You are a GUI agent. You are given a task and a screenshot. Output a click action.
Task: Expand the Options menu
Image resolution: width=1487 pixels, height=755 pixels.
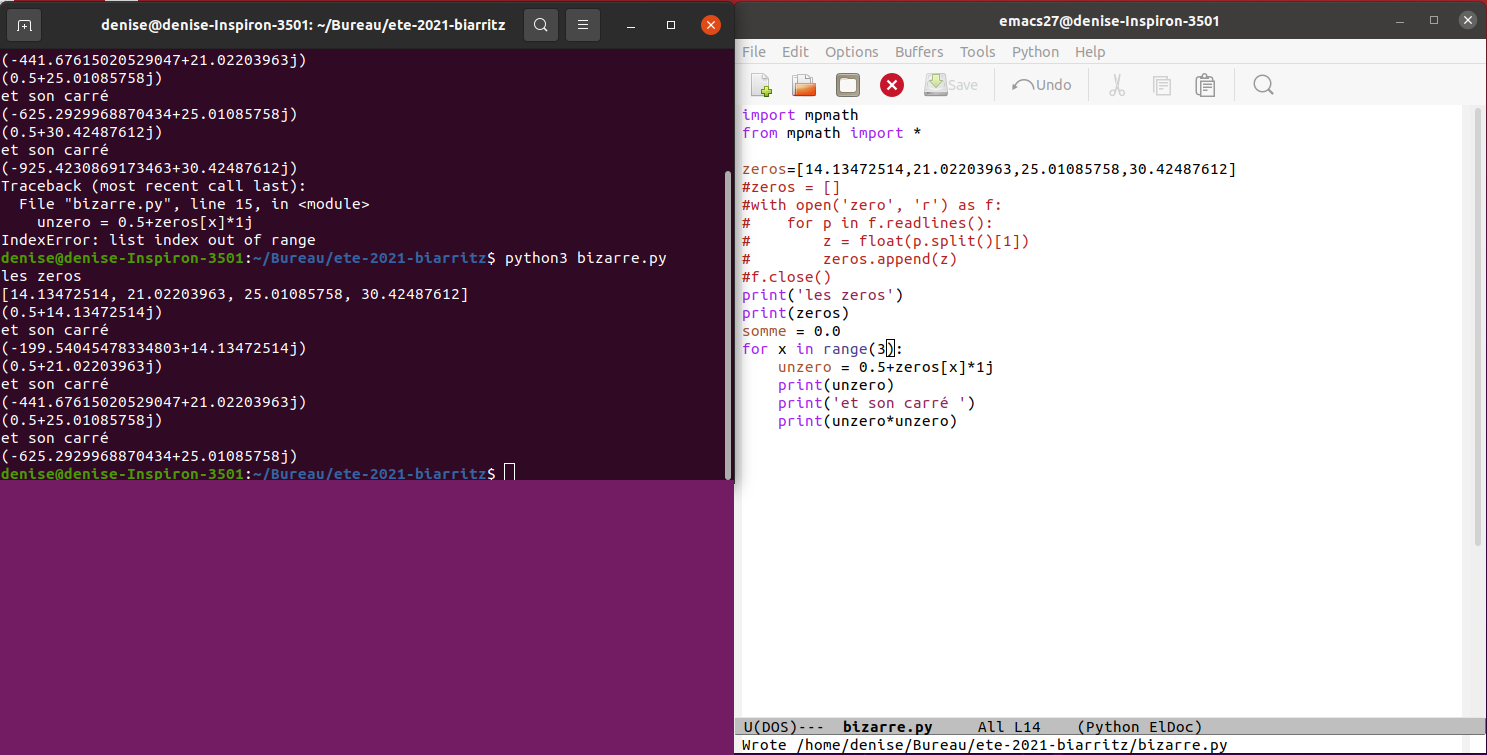851,52
